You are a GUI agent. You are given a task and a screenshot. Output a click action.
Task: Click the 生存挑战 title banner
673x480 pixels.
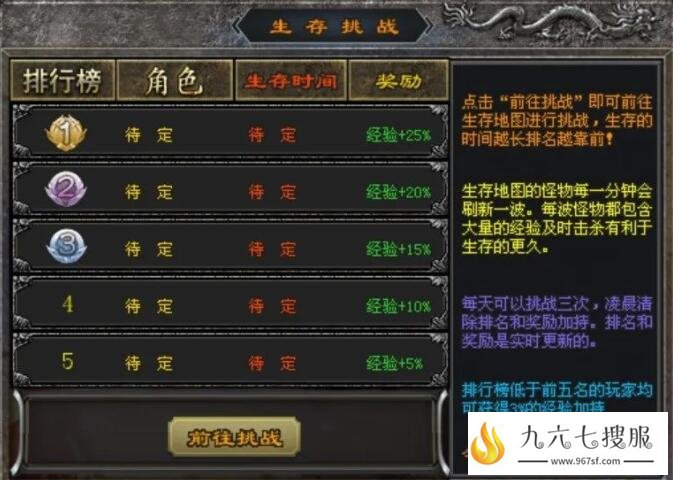point(333,26)
